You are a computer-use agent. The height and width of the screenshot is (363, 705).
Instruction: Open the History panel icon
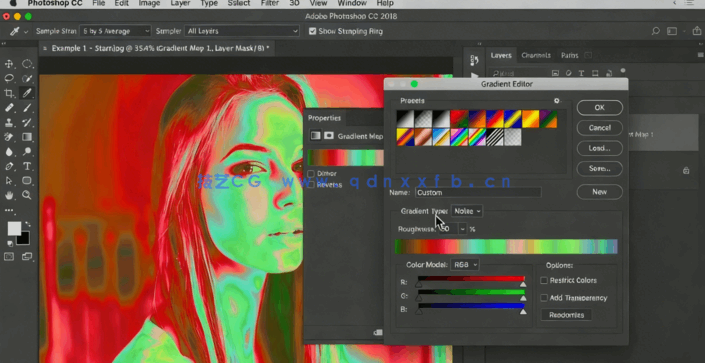tap(474, 60)
